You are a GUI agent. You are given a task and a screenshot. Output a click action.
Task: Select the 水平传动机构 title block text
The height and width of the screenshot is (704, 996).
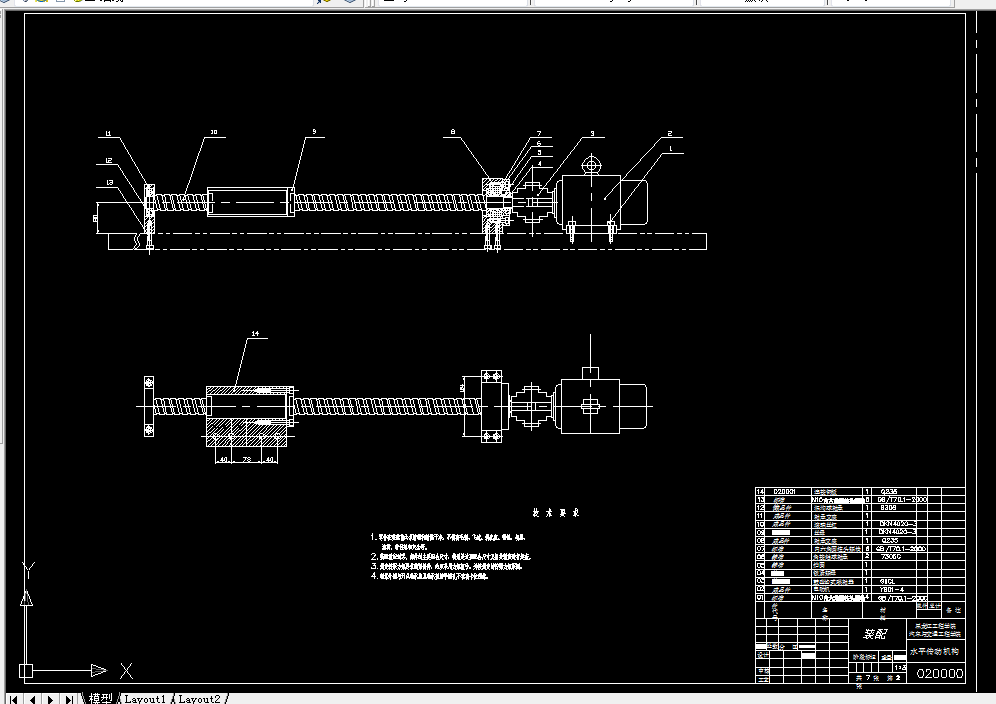click(x=934, y=651)
